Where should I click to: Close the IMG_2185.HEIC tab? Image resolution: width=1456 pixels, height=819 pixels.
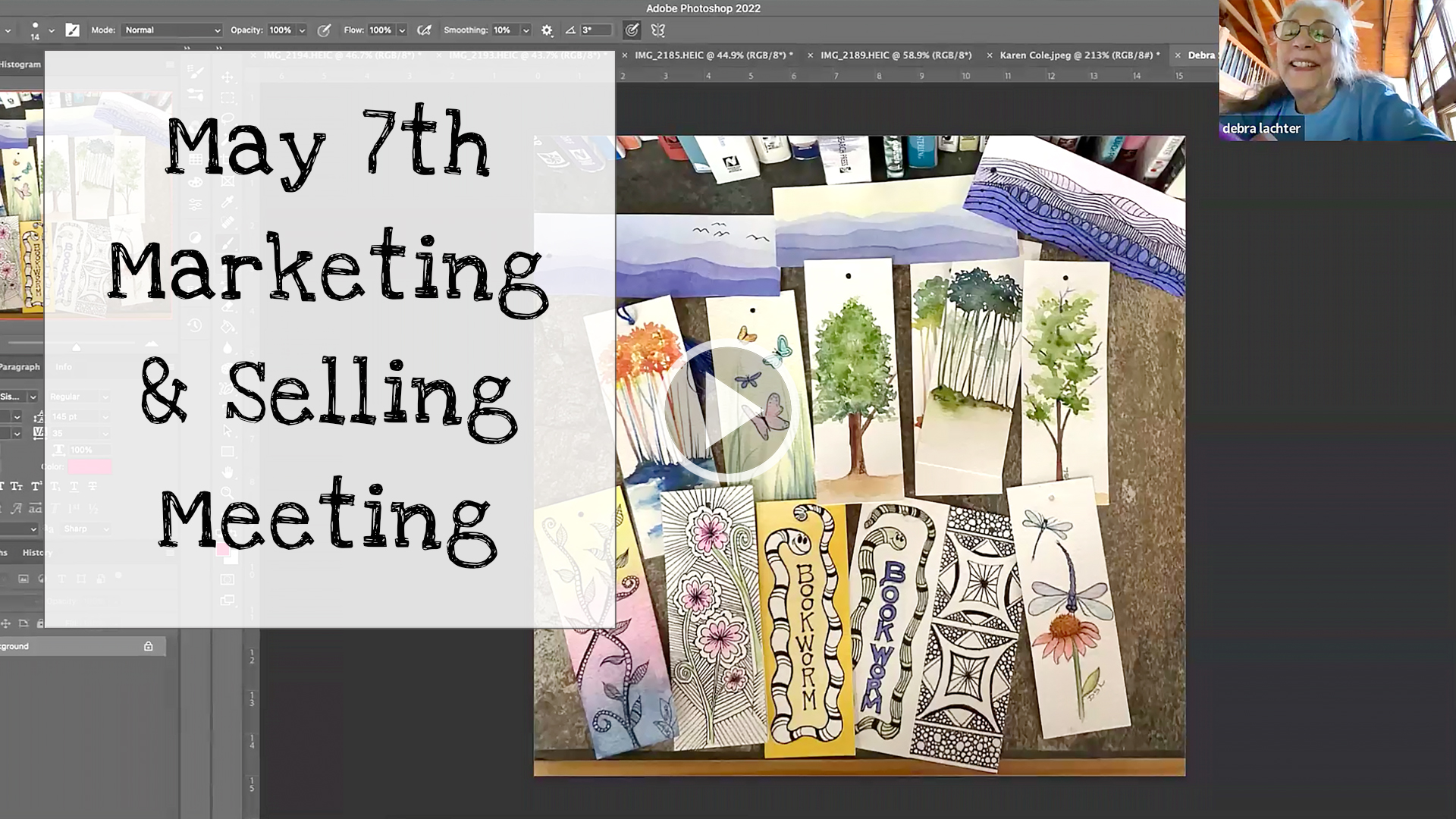624,55
